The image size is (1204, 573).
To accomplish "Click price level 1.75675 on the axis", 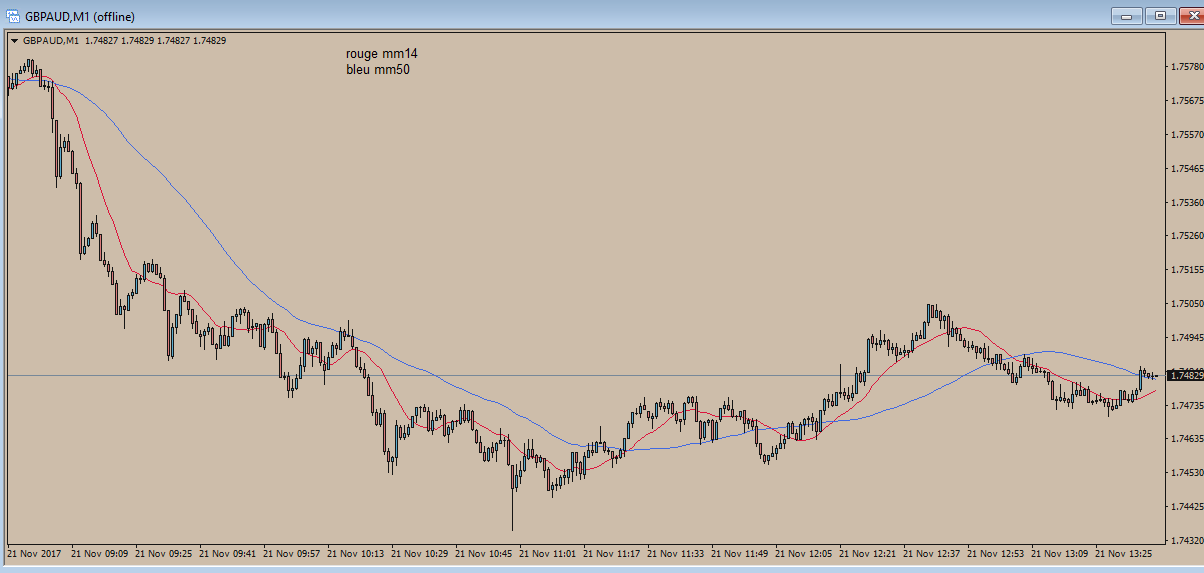I will pyautogui.click(x=1185, y=101).
